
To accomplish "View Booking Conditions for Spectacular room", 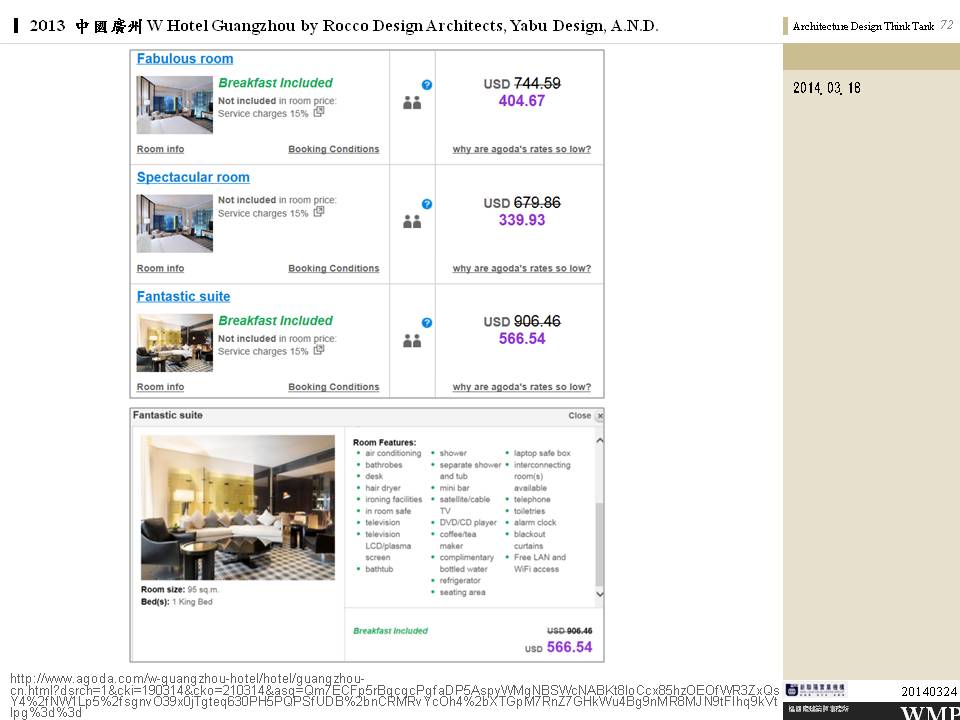I will [333, 268].
